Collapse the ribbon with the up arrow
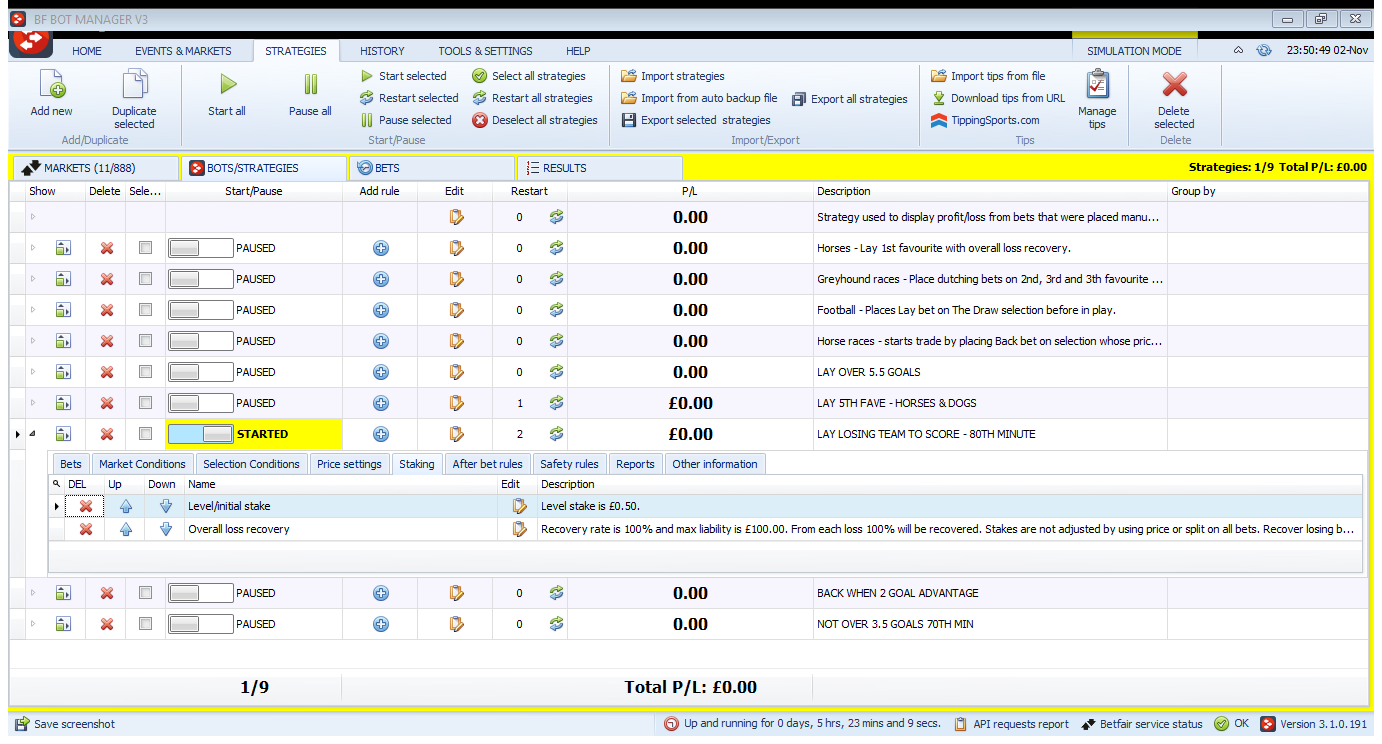This screenshot has width=1382, height=744. click(1238, 51)
